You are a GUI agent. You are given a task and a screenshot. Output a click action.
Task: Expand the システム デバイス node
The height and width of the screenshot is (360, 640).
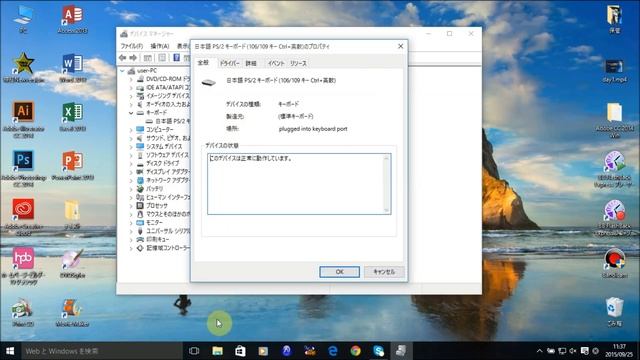(131, 147)
